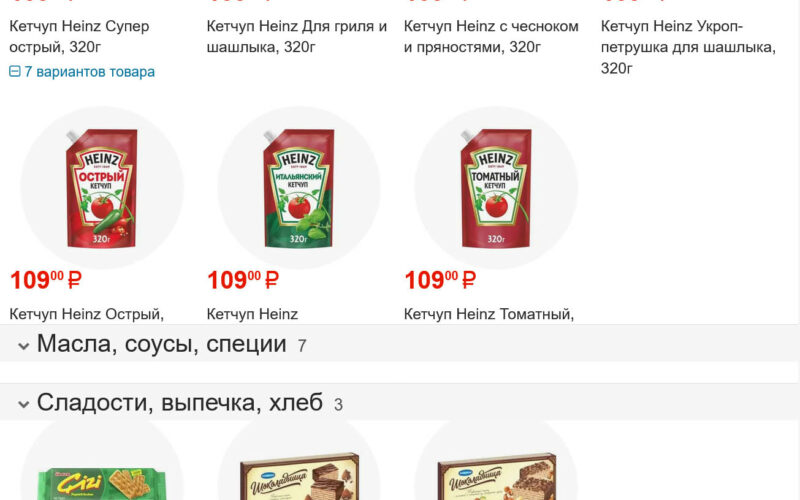800x500 pixels.
Task: Click the 109 ₽ price under Томатный ketchup
Action: (x=440, y=280)
